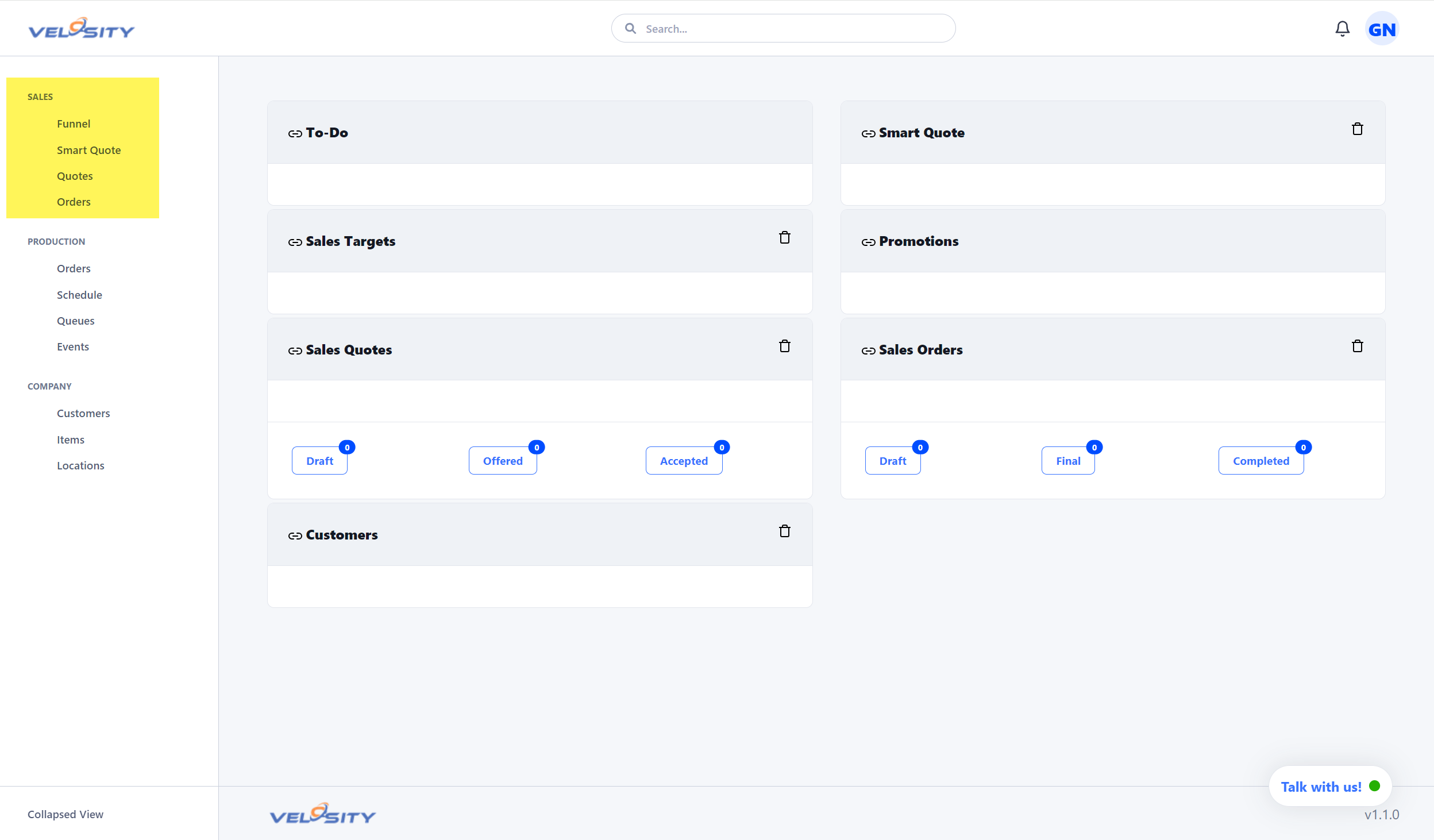Screen dimensions: 1434x840
Task: Click the COMPANY section heading
Action: [49, 386]
